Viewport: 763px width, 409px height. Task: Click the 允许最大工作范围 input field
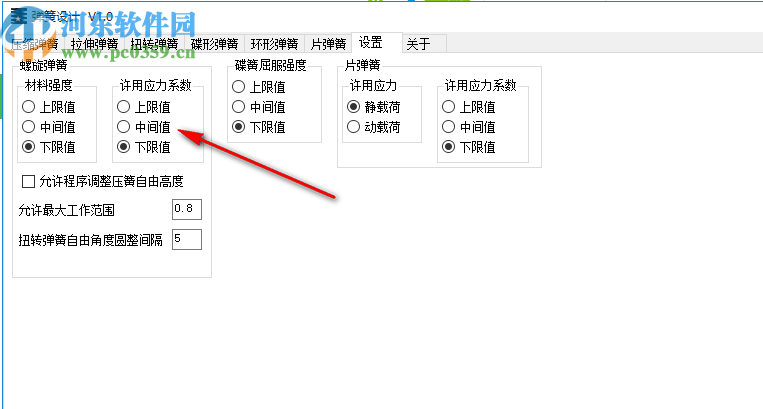coord(187,210)
